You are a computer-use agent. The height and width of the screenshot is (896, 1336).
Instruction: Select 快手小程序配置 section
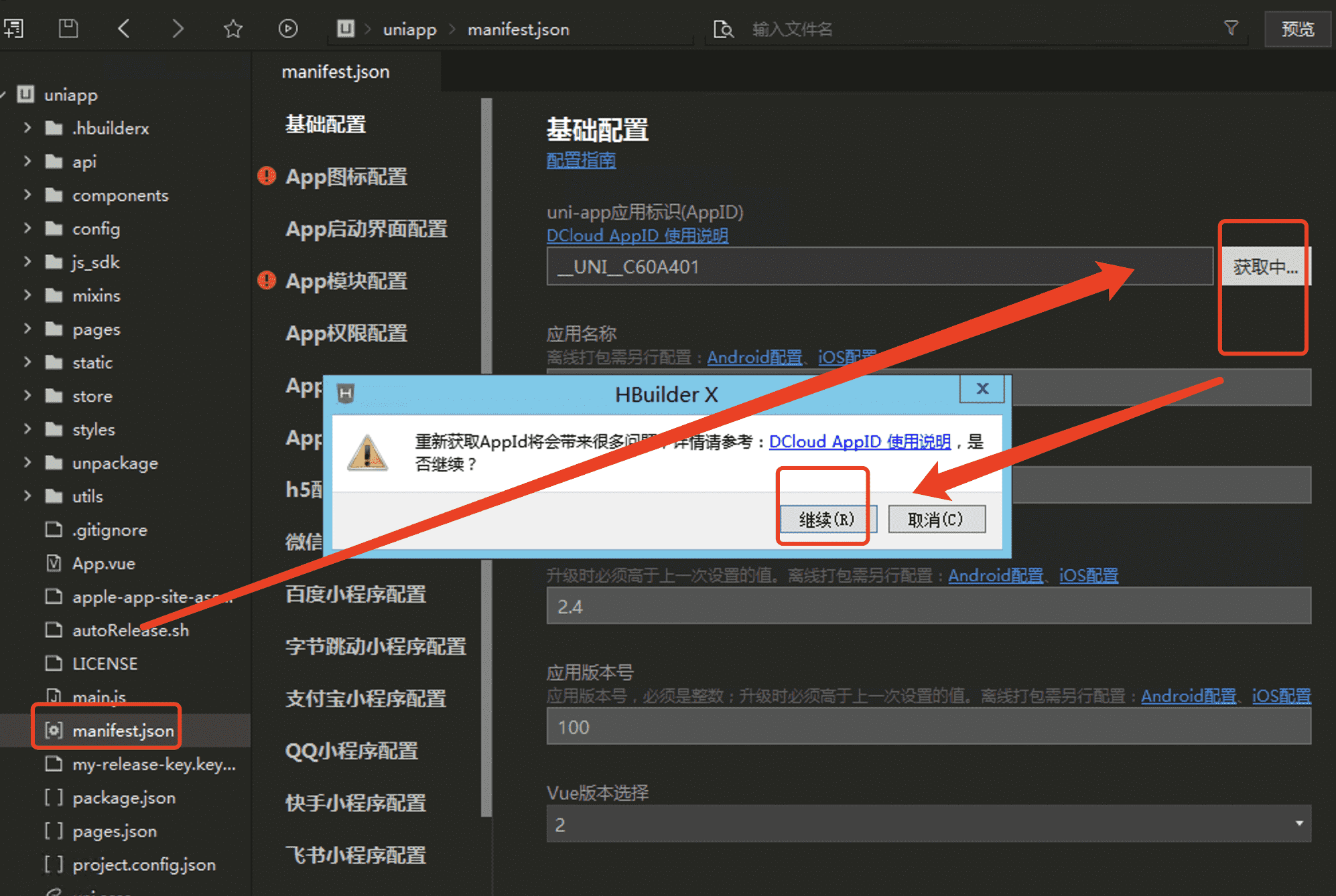[x=356, y=803]
